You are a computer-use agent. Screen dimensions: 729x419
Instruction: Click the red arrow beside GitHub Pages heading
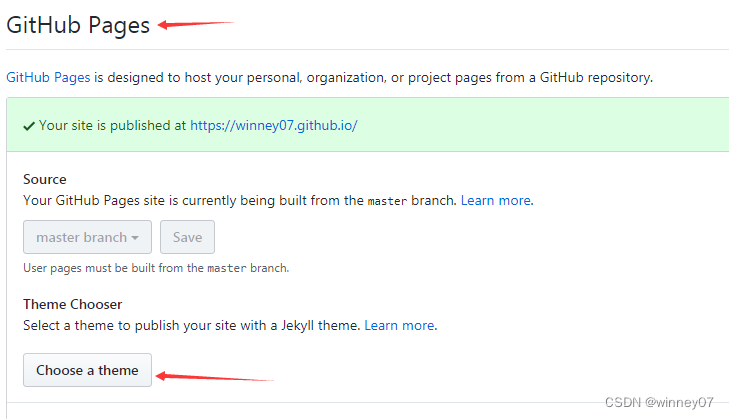pos(195,24)
